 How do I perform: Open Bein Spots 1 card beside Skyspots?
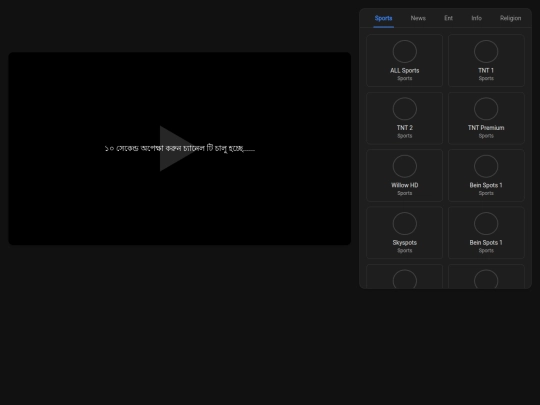coord(486,233)
